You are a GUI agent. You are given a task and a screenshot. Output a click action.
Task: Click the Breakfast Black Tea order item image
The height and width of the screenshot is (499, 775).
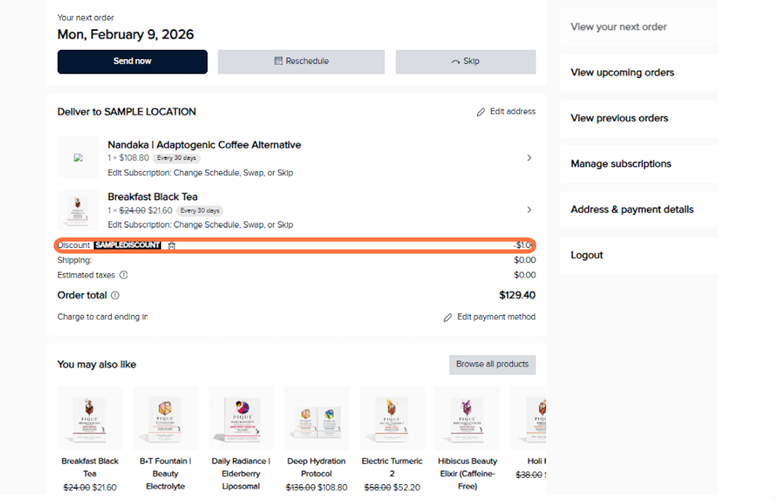(x=77, y=210)
